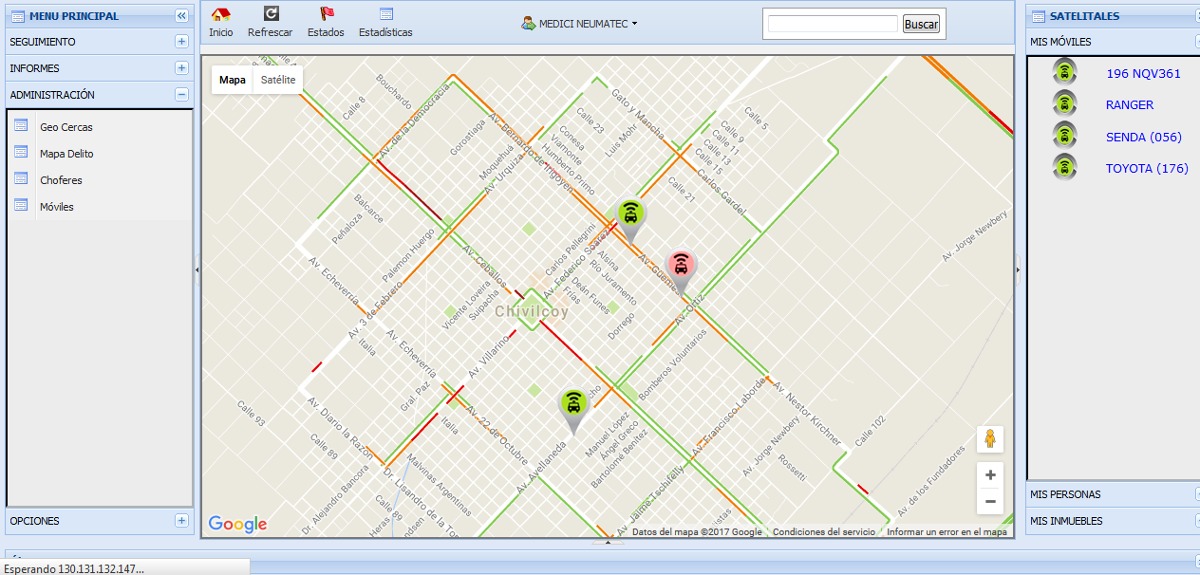Open the Google logo link

tap(237, 524)
